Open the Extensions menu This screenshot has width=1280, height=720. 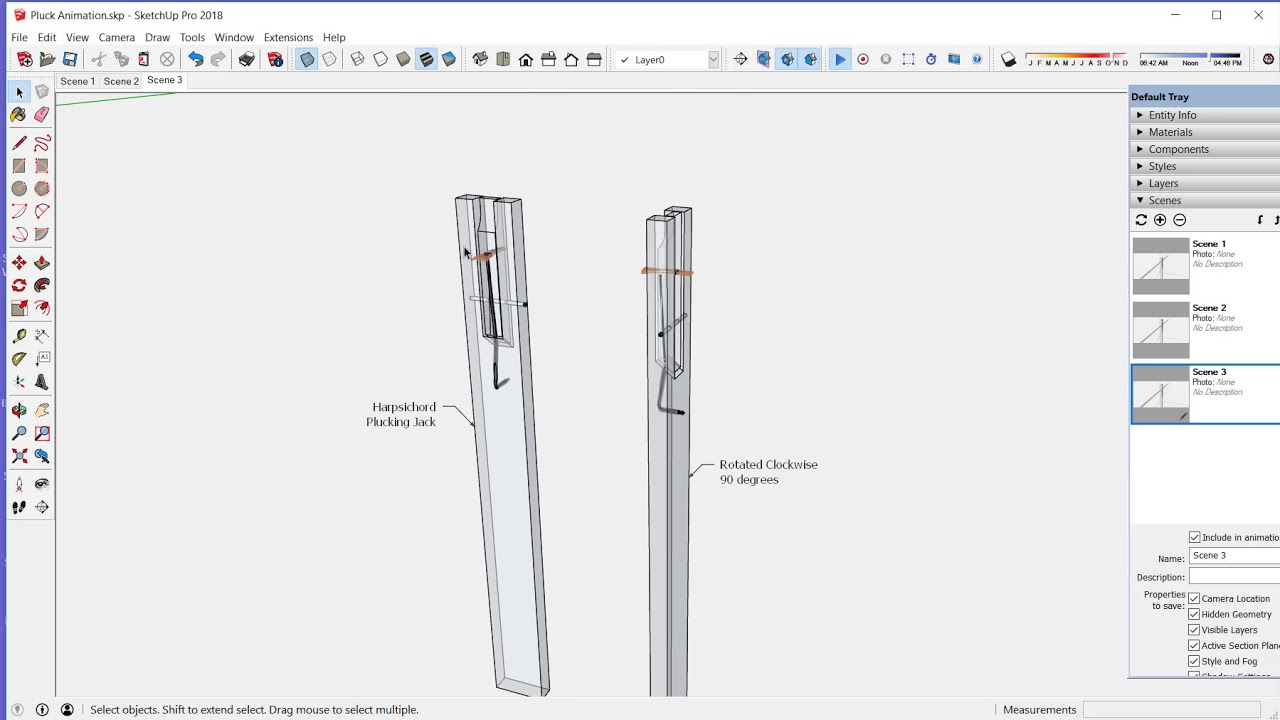click(288, 37)
